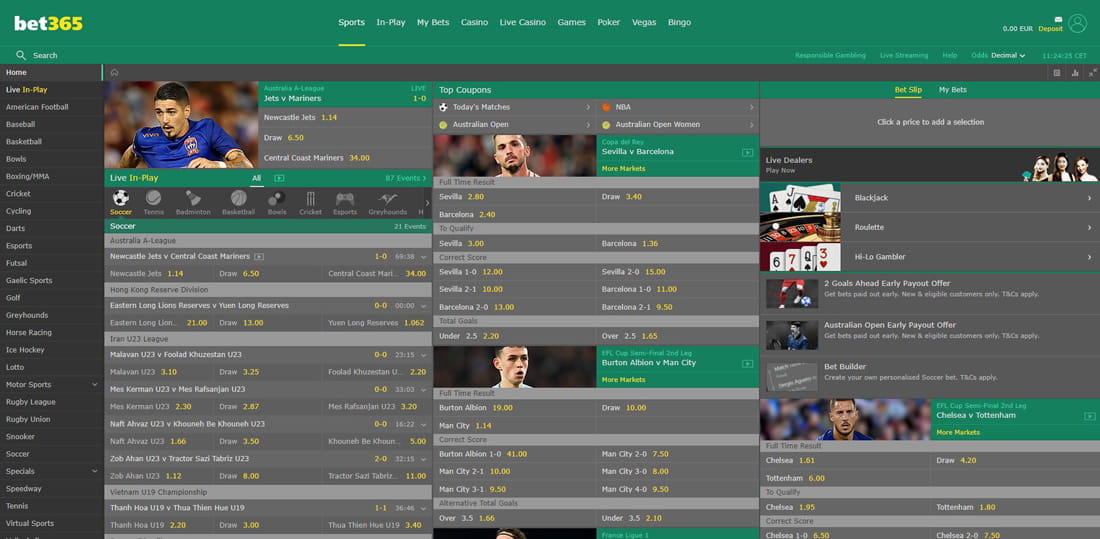The width and height of the screenshot is (1100, 539).
Task: Click the tennis ball icon next to Australian Open
Action: (443, 125)
